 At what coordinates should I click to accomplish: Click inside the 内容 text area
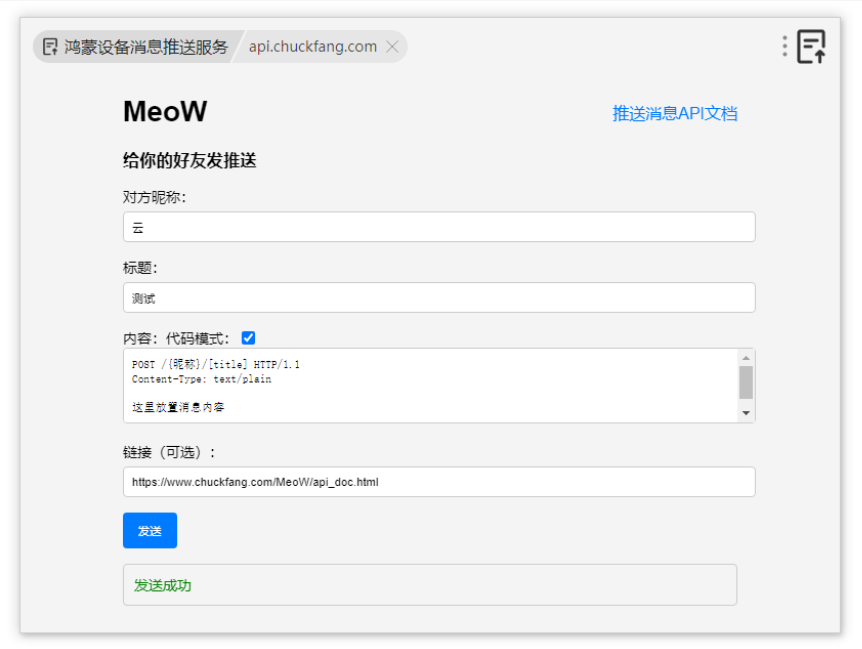coord(432,385)
